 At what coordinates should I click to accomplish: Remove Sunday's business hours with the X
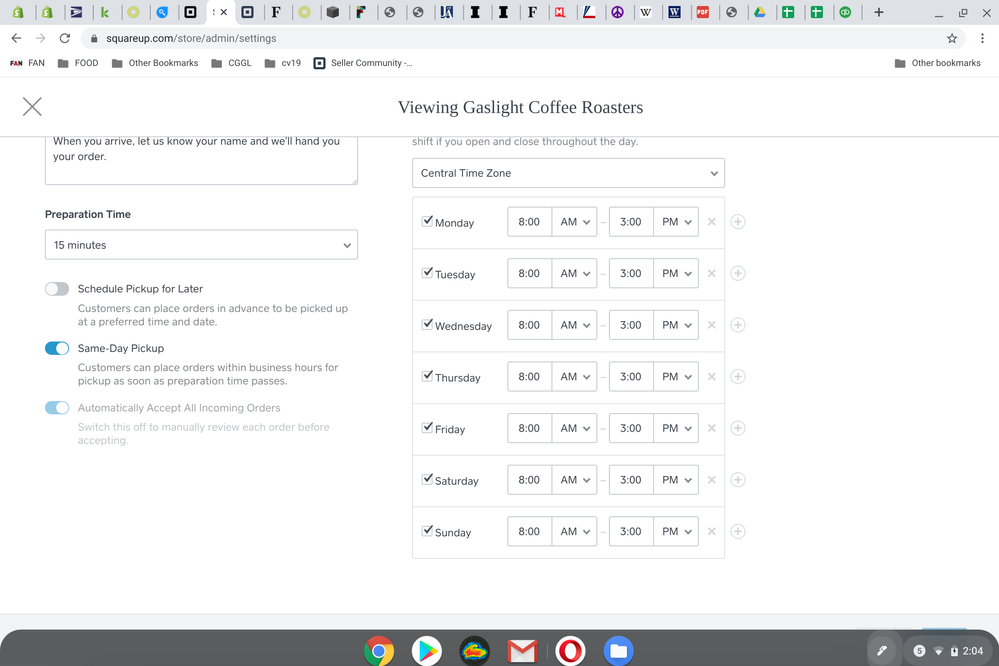(x=711, y=531)
